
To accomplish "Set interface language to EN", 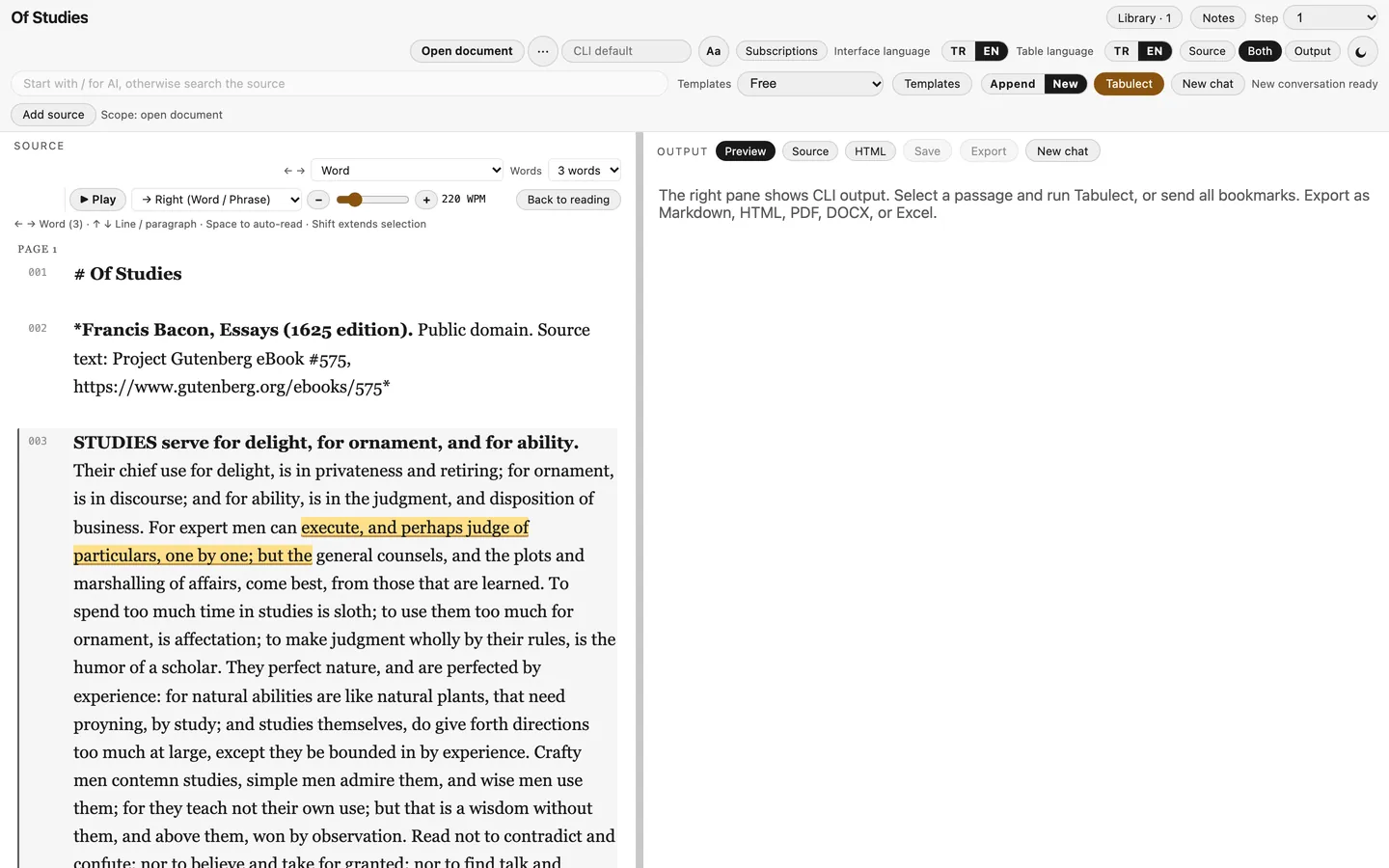I will point(991,51).
